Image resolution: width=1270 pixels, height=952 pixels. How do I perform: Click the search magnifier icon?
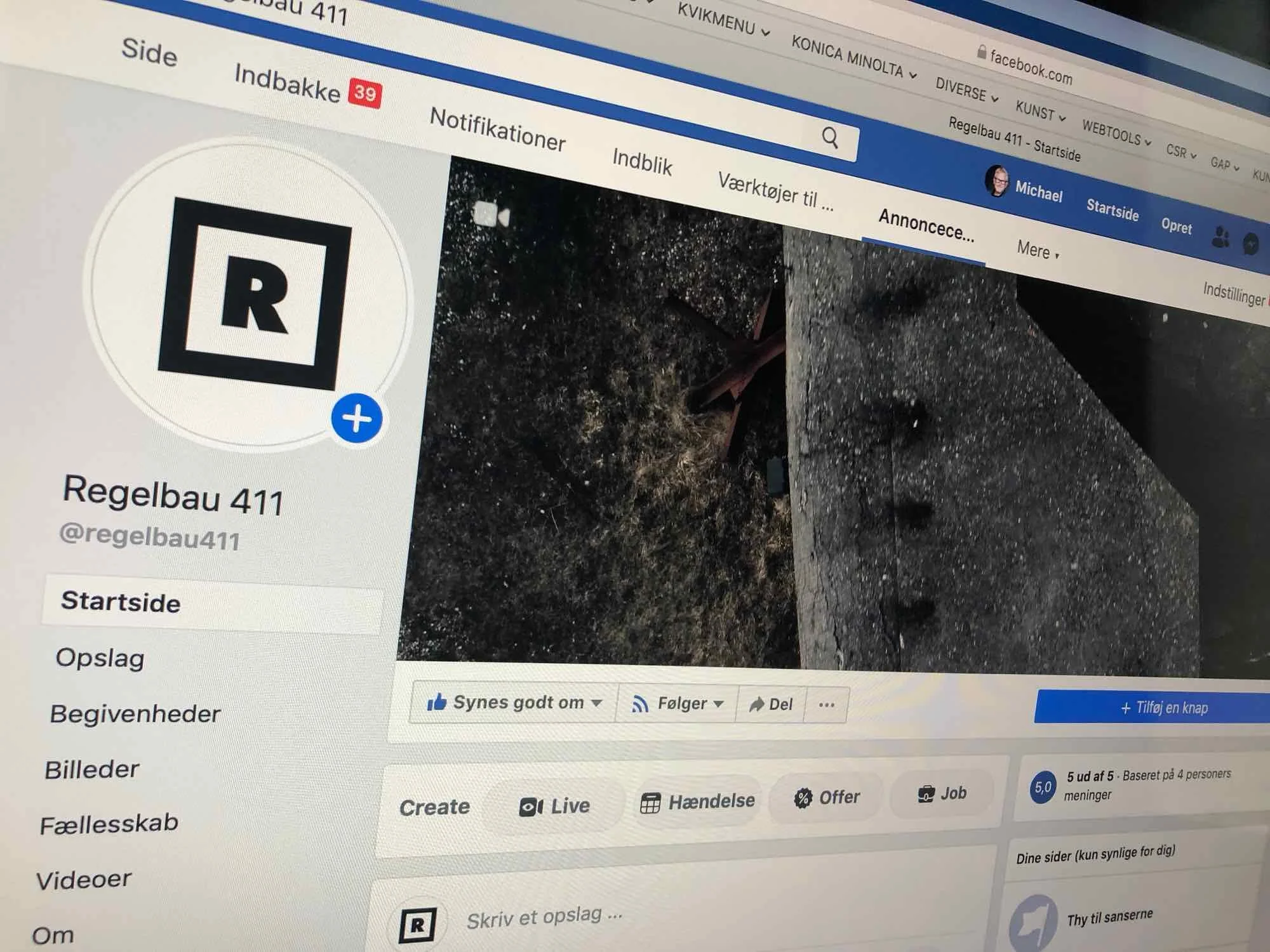pyautogui.click(x=830, y=138)
